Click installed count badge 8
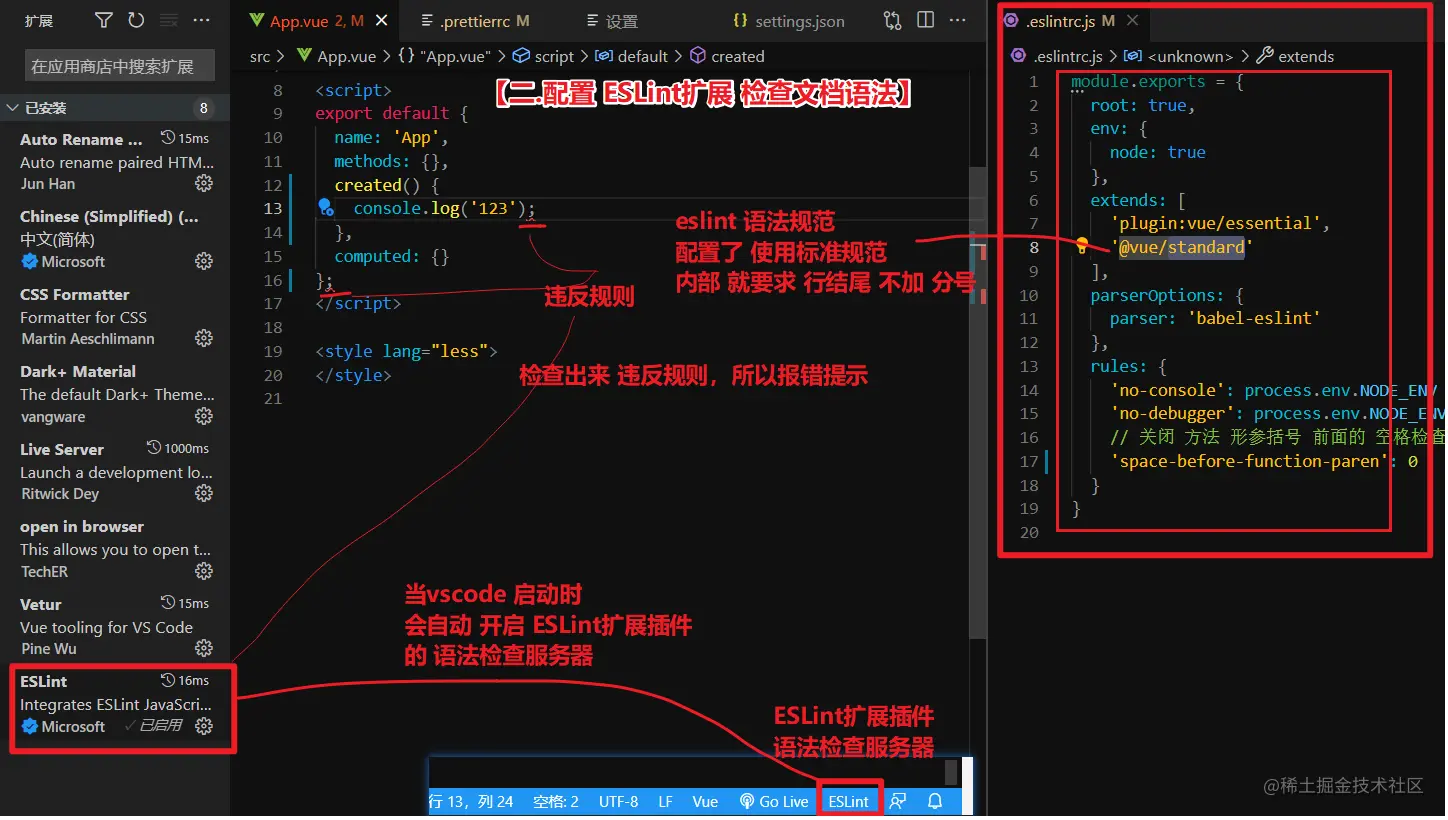The image size is (1448, 820). click(x=204, y=107)
